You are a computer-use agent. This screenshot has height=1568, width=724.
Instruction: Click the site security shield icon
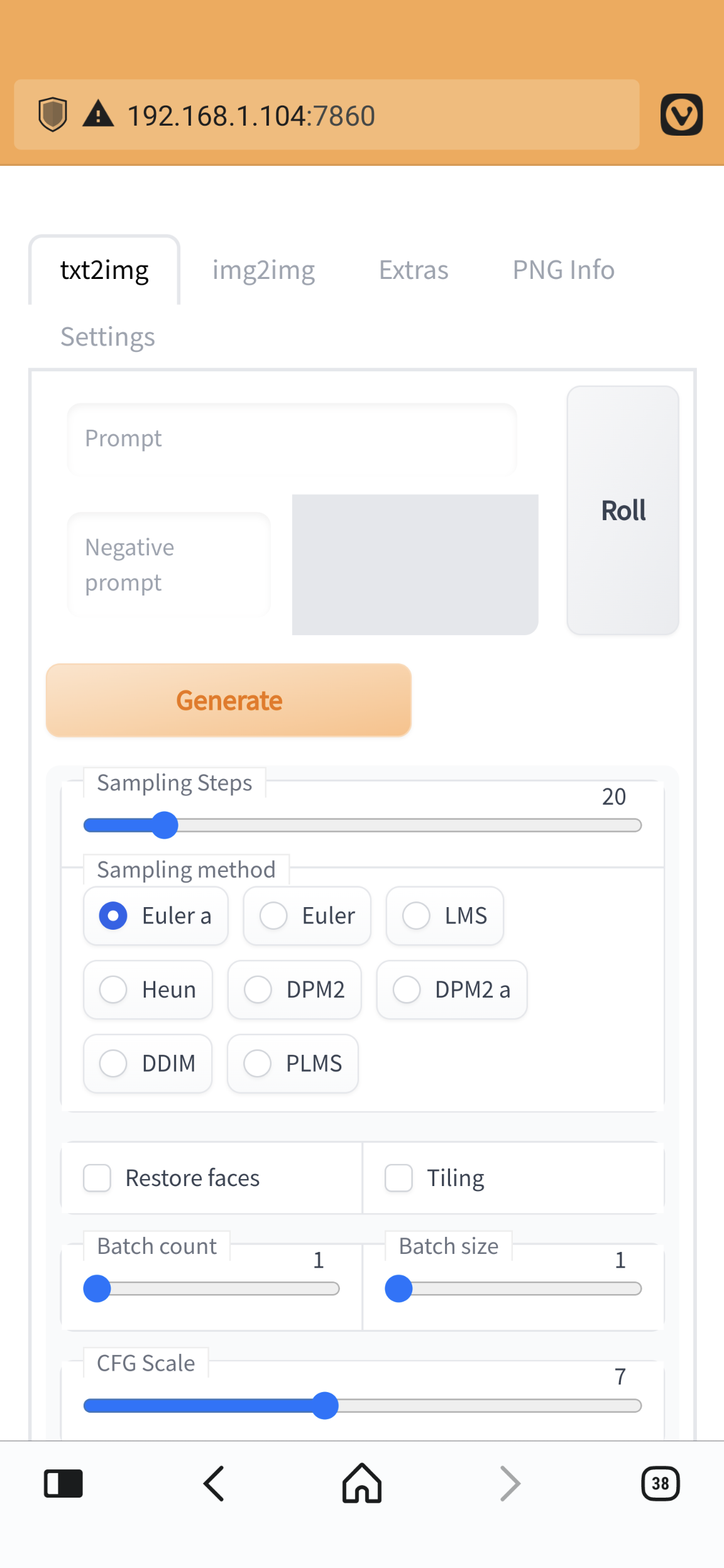point(53,114)
